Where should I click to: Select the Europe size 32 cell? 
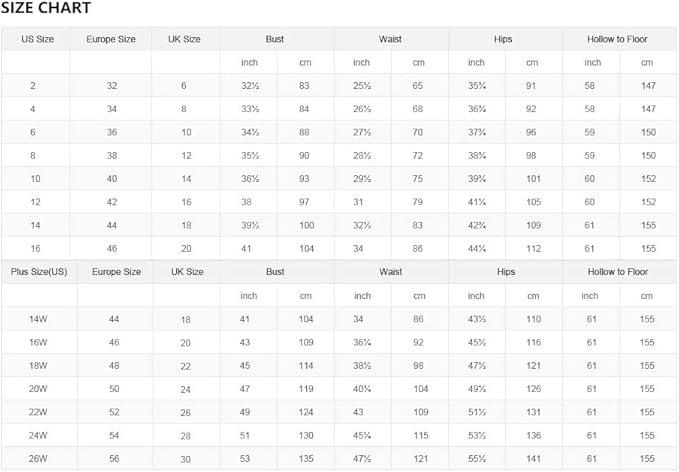tap(112, 86)
